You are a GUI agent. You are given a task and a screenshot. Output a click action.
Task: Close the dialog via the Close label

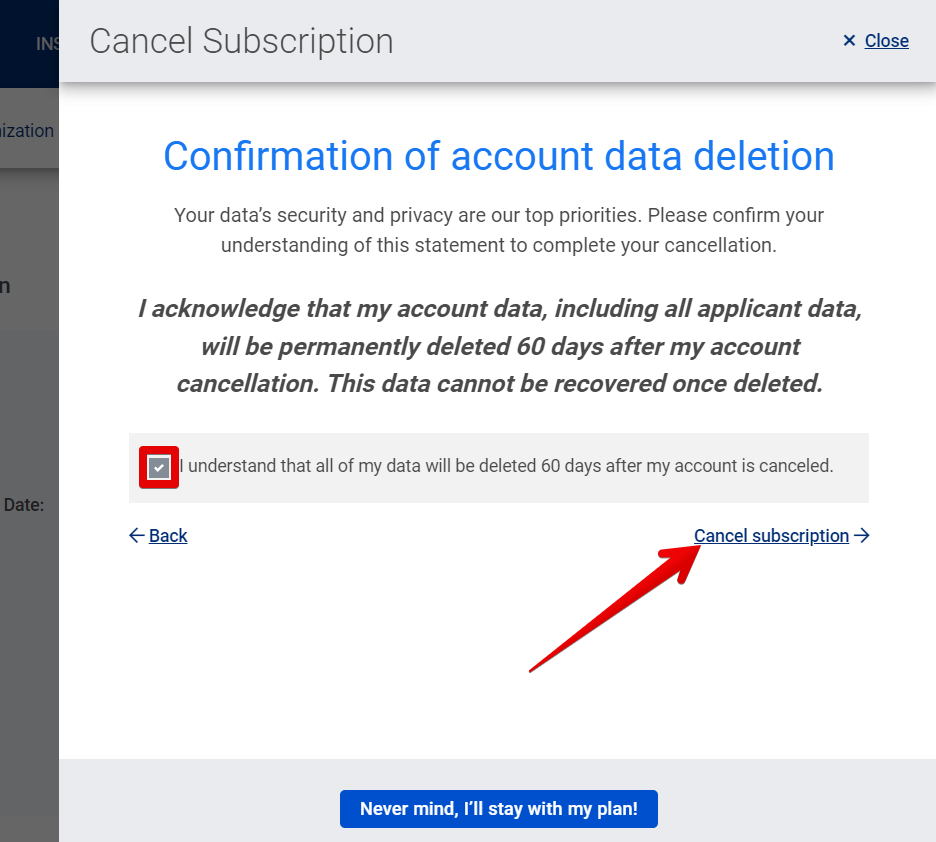coord(886,41)
